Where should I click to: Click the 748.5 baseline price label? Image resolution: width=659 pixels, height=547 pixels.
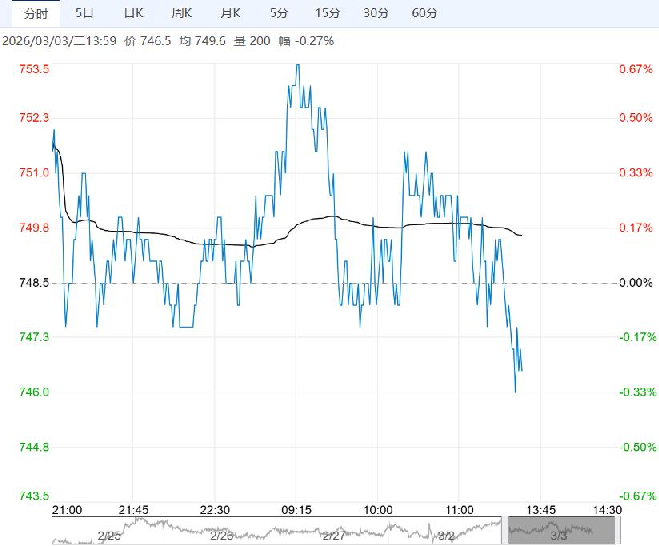click(x=33, y=284)
